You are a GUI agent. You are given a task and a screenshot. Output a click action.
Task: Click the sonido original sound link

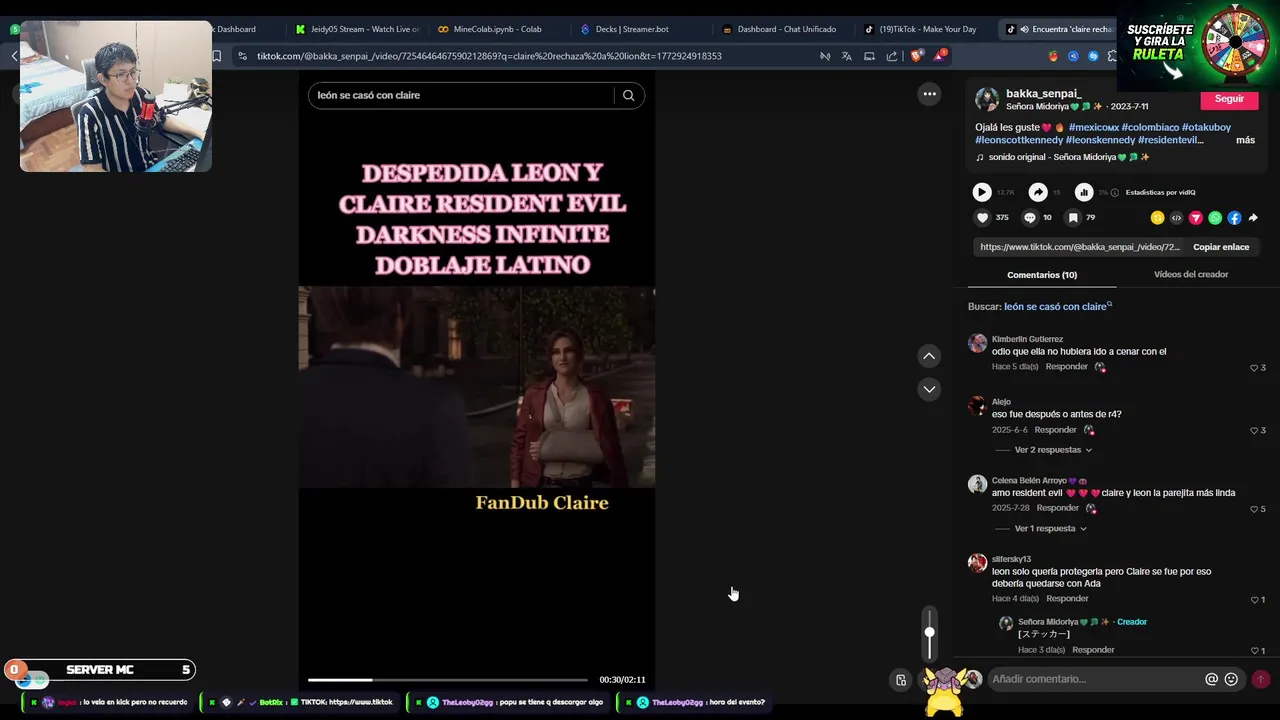click(x=1069, y=157)
